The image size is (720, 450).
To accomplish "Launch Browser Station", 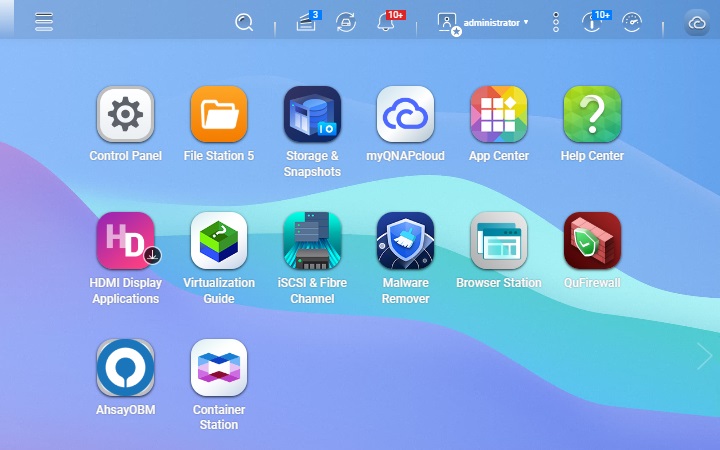I will tap(498, 241).
